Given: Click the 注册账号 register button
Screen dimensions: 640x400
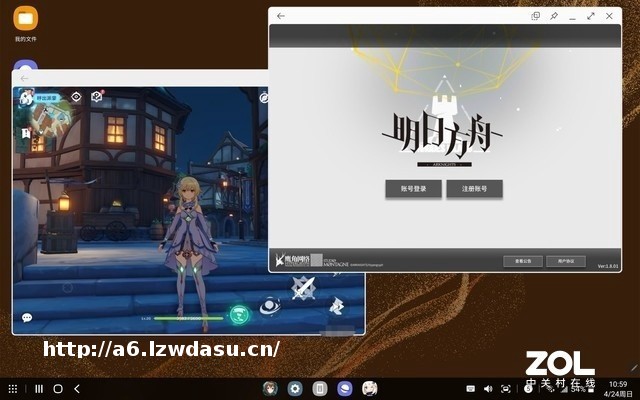Looking at the screenshot, I should click(x=474, y=189).
